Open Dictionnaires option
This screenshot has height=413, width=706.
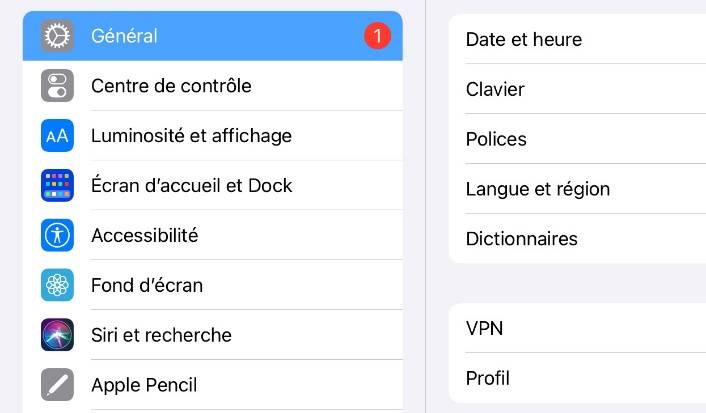578,239
